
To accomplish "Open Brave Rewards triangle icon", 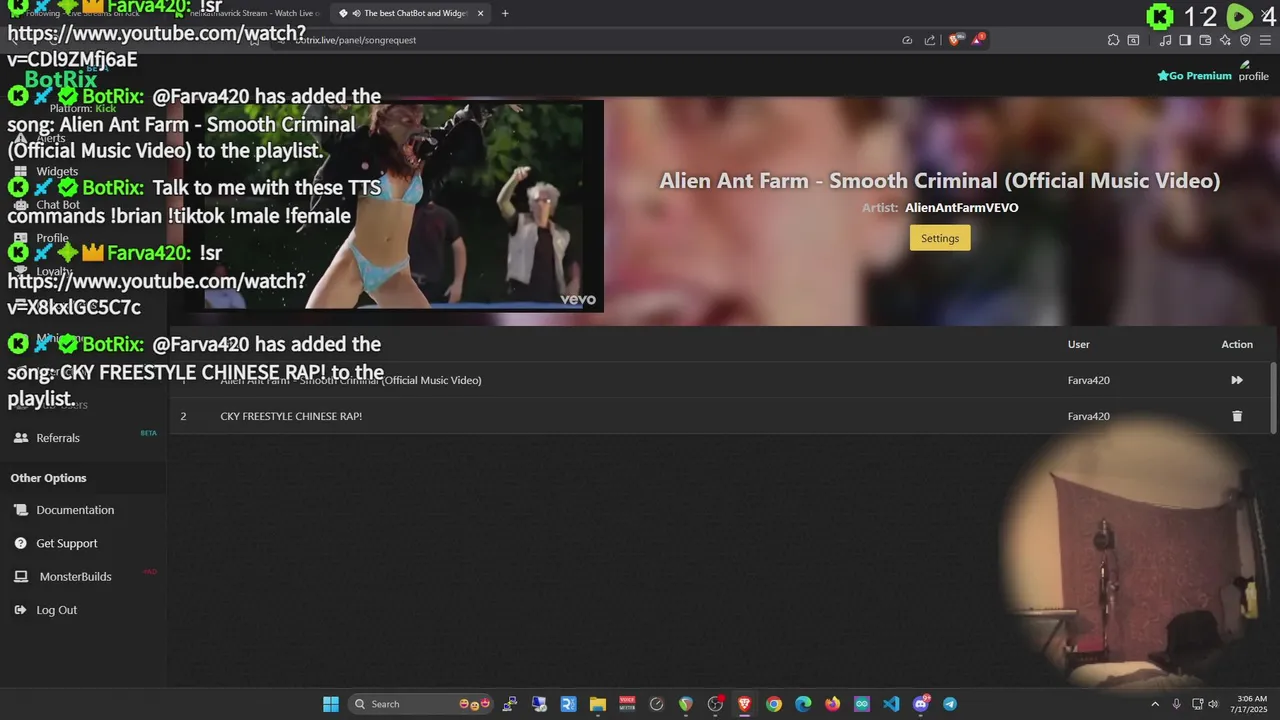I will [977, 40].
